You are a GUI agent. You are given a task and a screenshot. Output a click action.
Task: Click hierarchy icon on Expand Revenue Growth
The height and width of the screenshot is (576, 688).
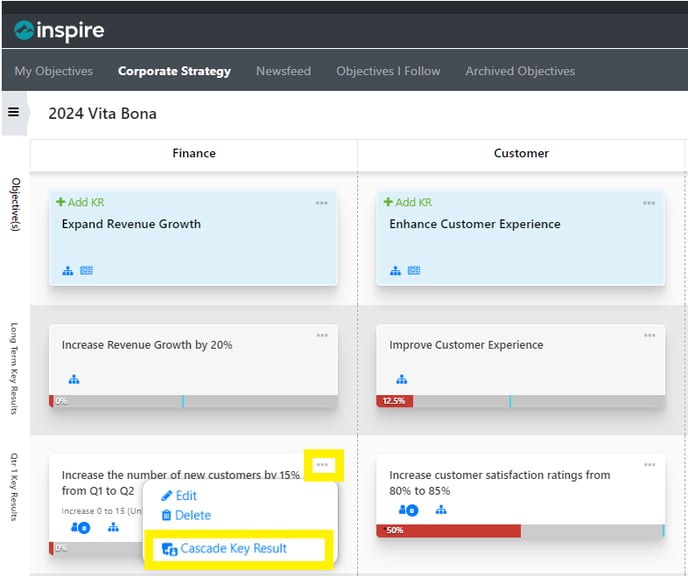pyautogui.click(x=68, y=271)
